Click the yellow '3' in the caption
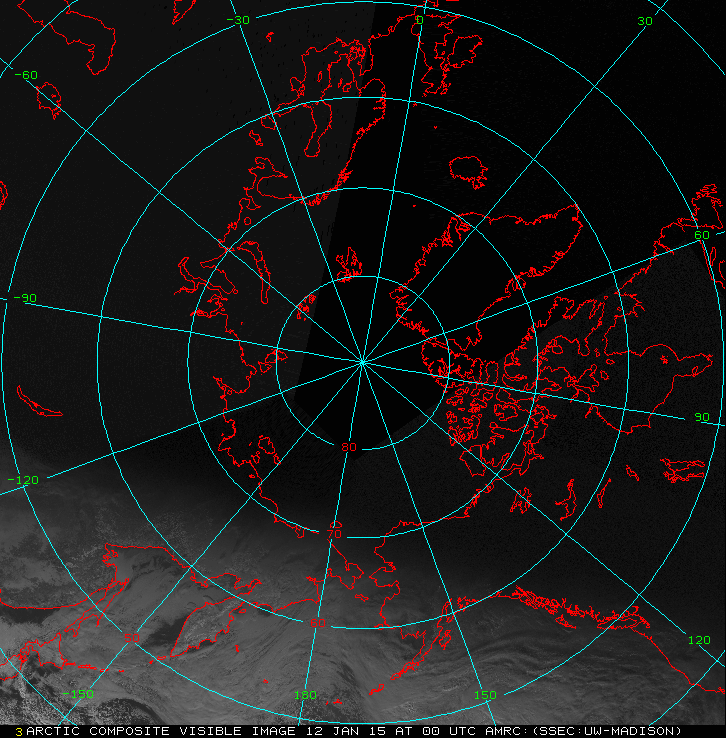Viewport: 726px width, 738px height. click(19, 732)
